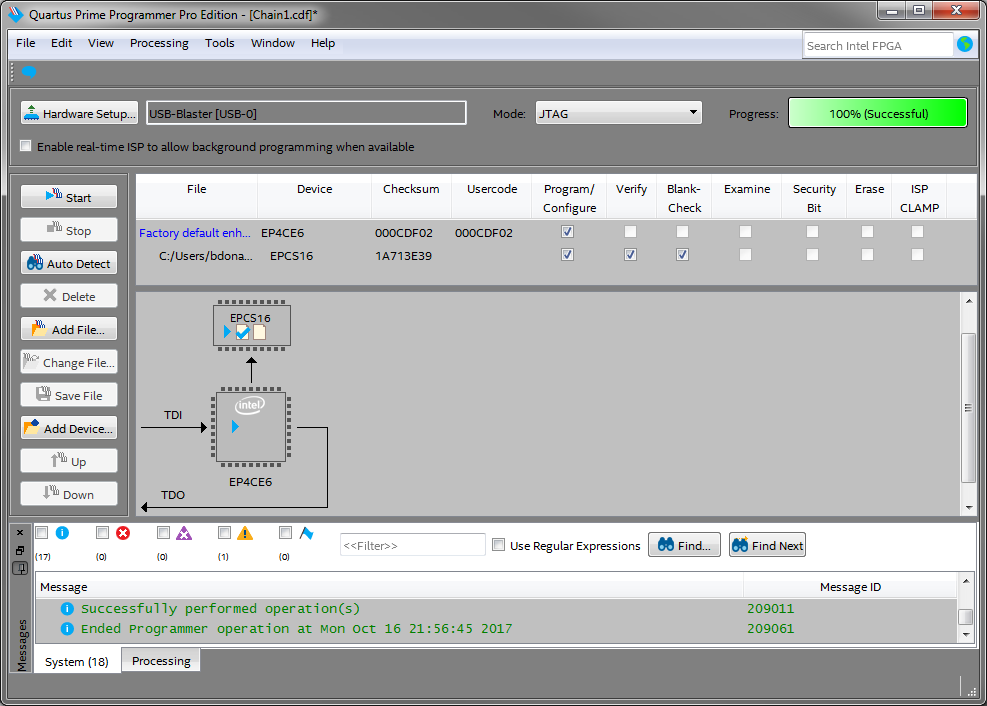The height and width of the screenshot is (706, 987).
Task: Click info icon on 'Ended Programmer operation' message
Action: click(x=67, y=629)
